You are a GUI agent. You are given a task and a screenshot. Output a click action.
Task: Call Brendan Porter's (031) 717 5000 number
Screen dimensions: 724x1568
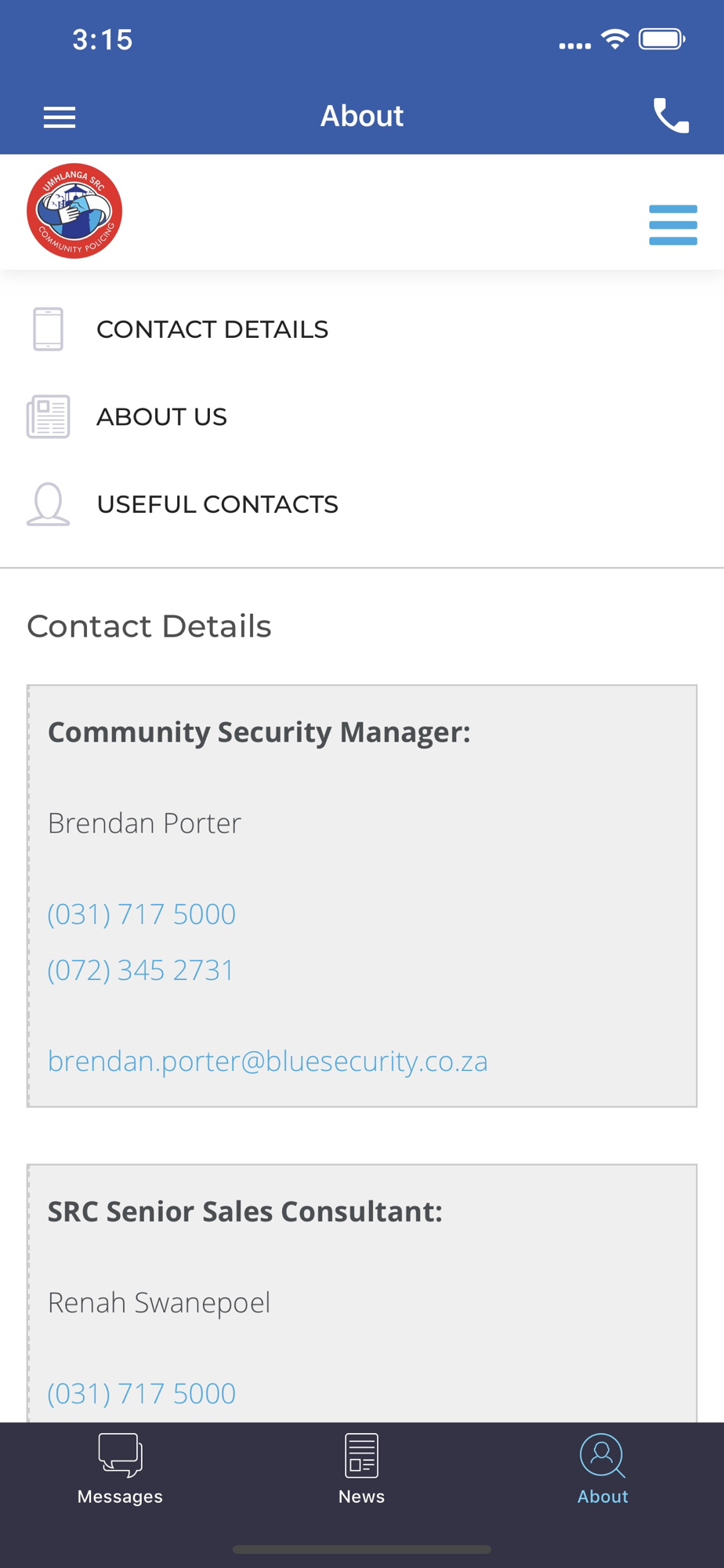[x=142, y=914]
